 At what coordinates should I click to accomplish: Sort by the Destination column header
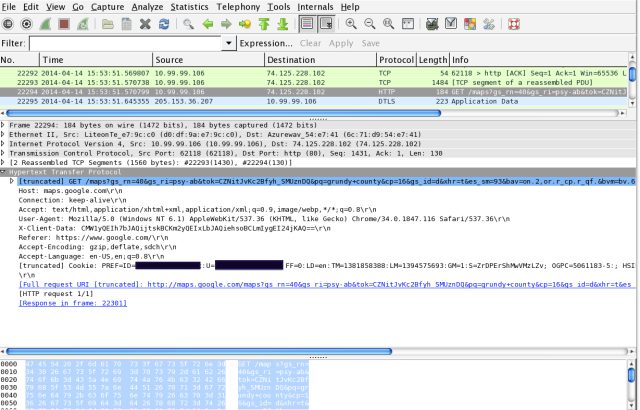(320, 60)
